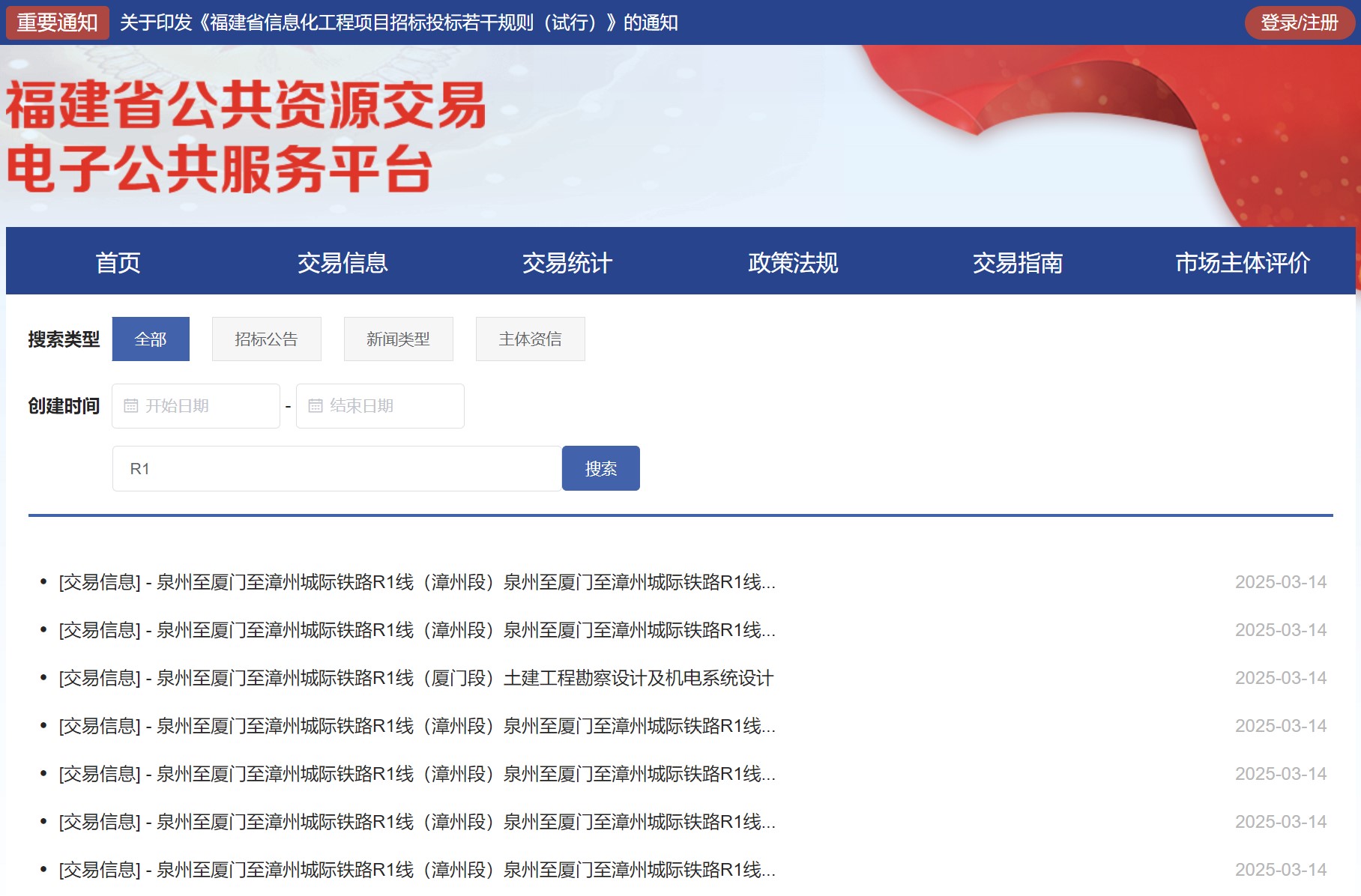Click the calendar icon in start date field
Screen dimensions: 1361x896
(131, 406)
